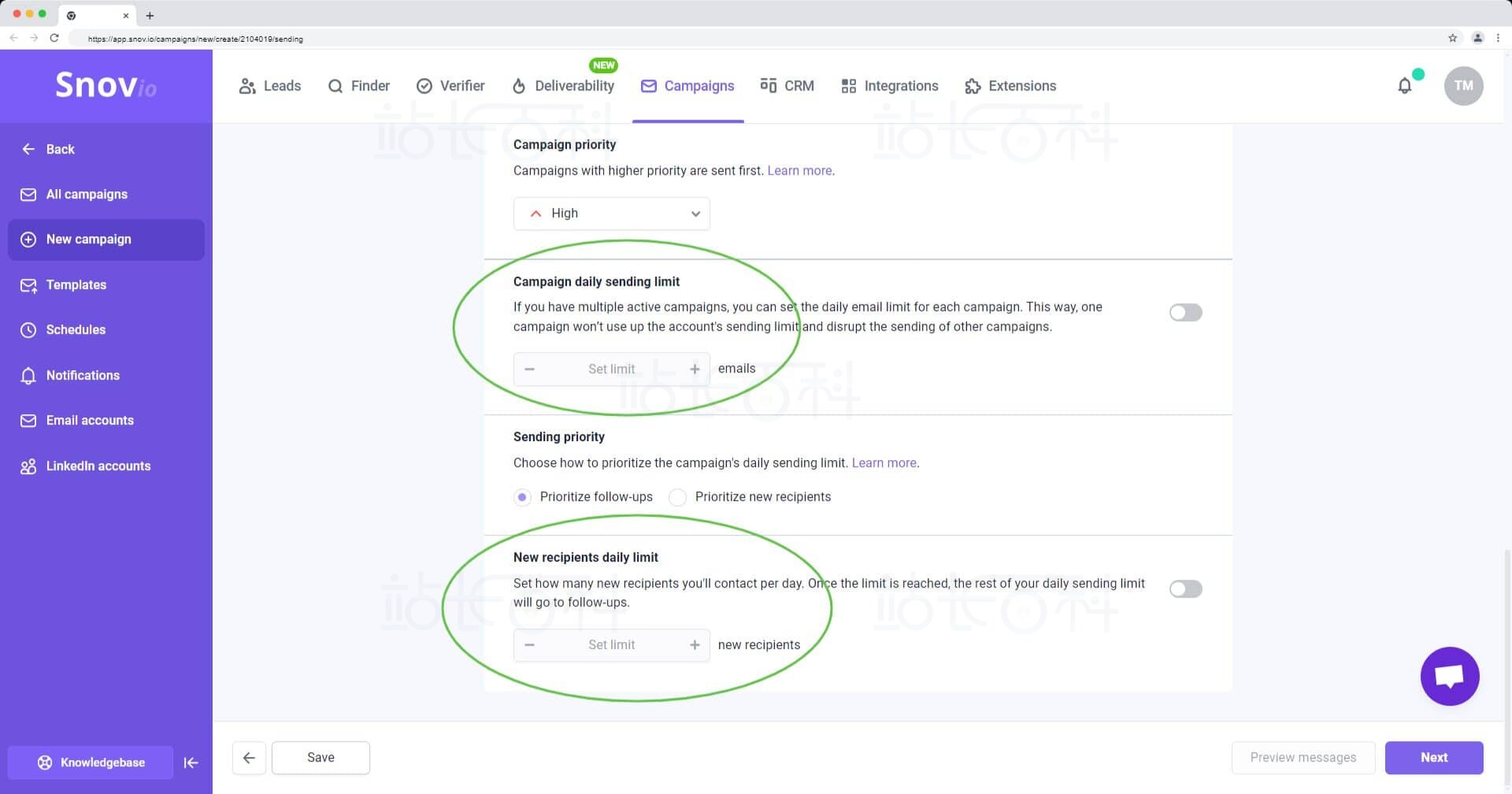
Task: Open the live chat widget
Action: [1450, 677]
